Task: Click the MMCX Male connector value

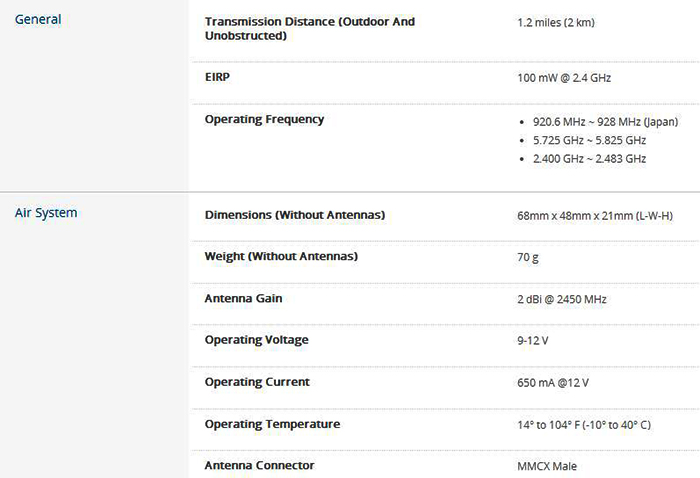Action: [547, 466]
